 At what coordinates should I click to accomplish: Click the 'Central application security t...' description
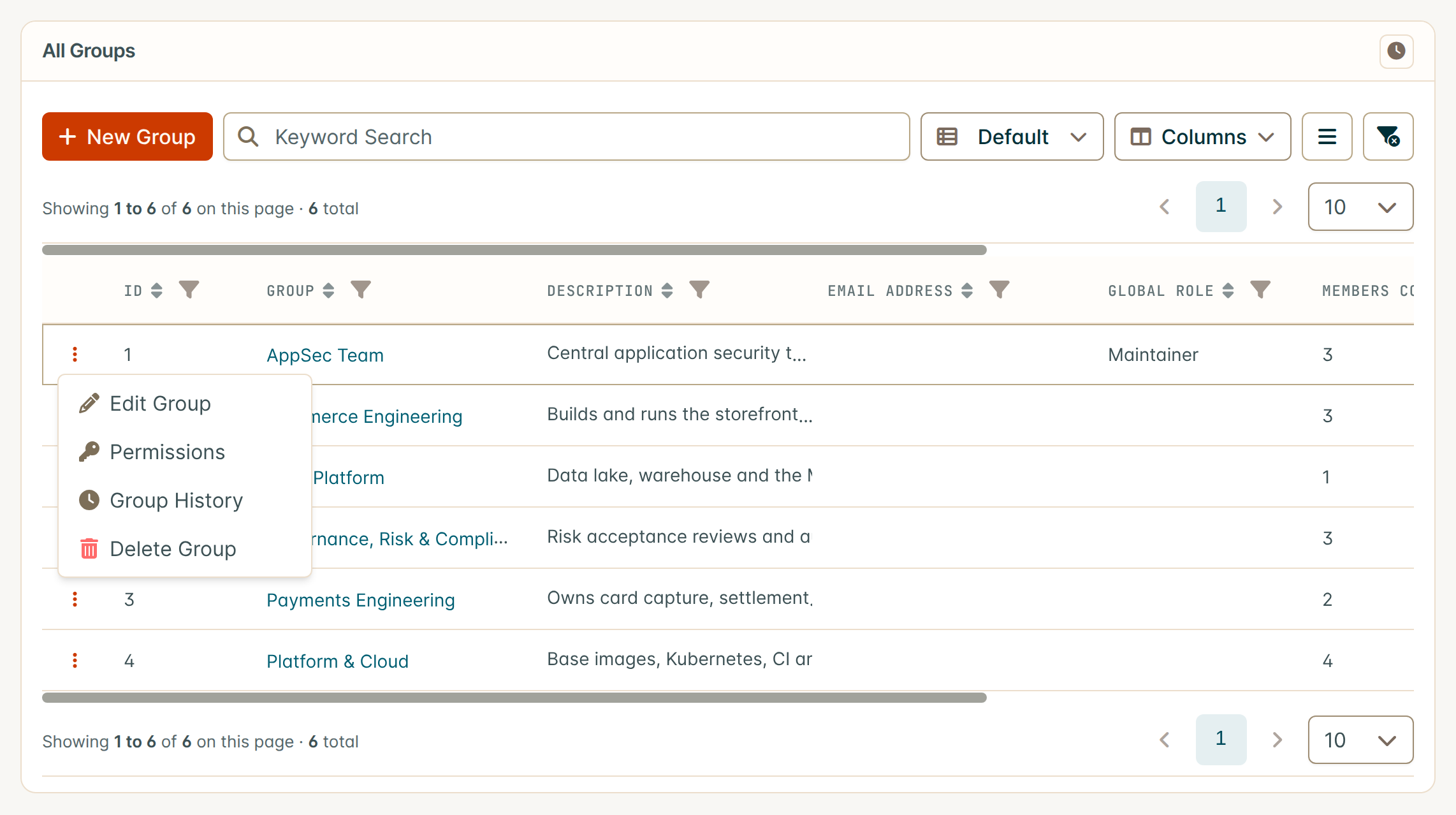pos(677,353)
